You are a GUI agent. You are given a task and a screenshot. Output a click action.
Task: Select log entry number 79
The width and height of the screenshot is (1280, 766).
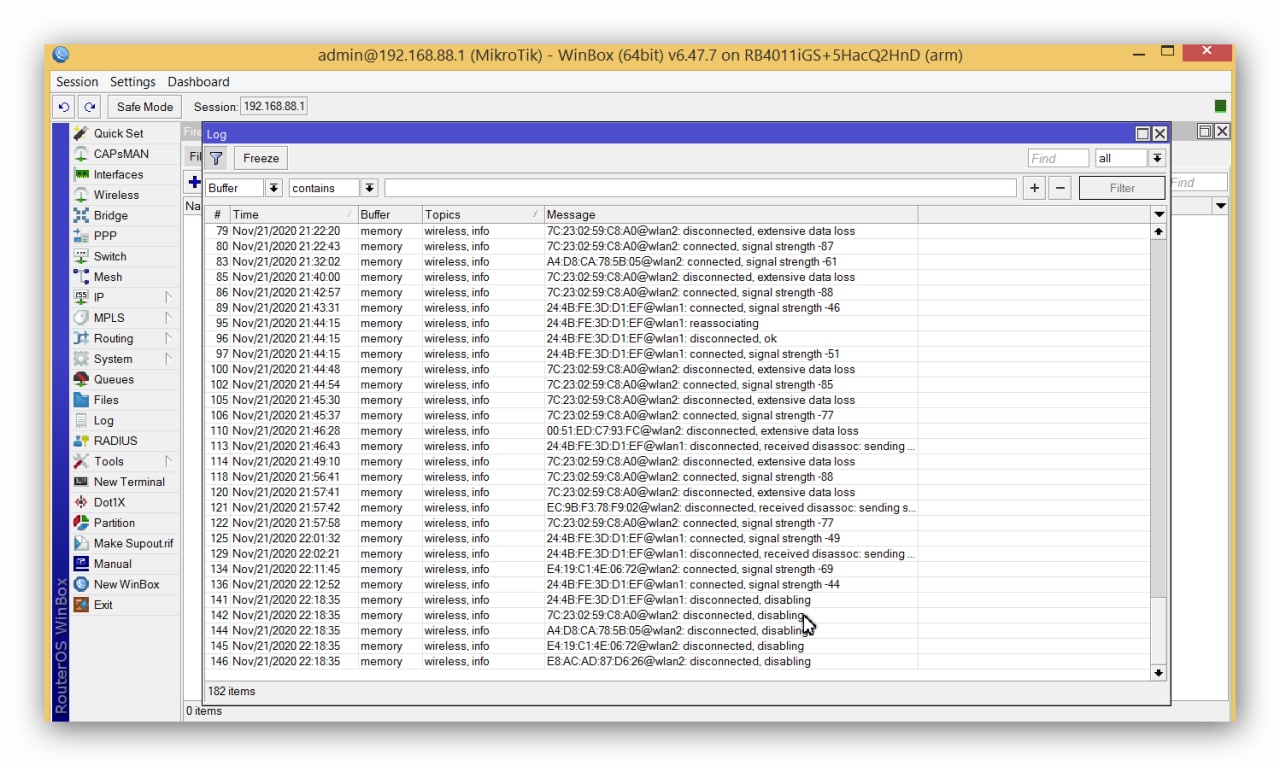click(677, 231)
